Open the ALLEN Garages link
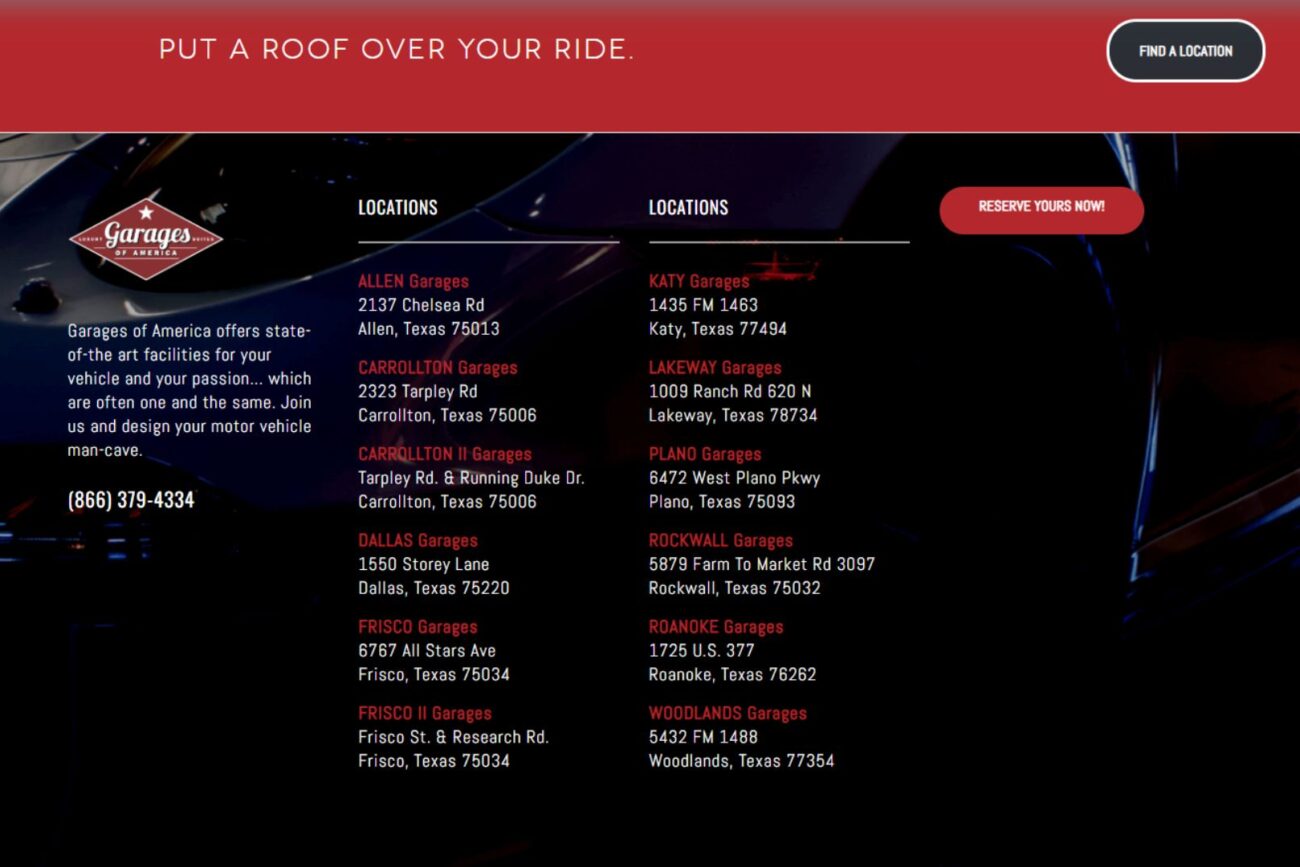The image size is (1300, 867). [x=413, y=282]
